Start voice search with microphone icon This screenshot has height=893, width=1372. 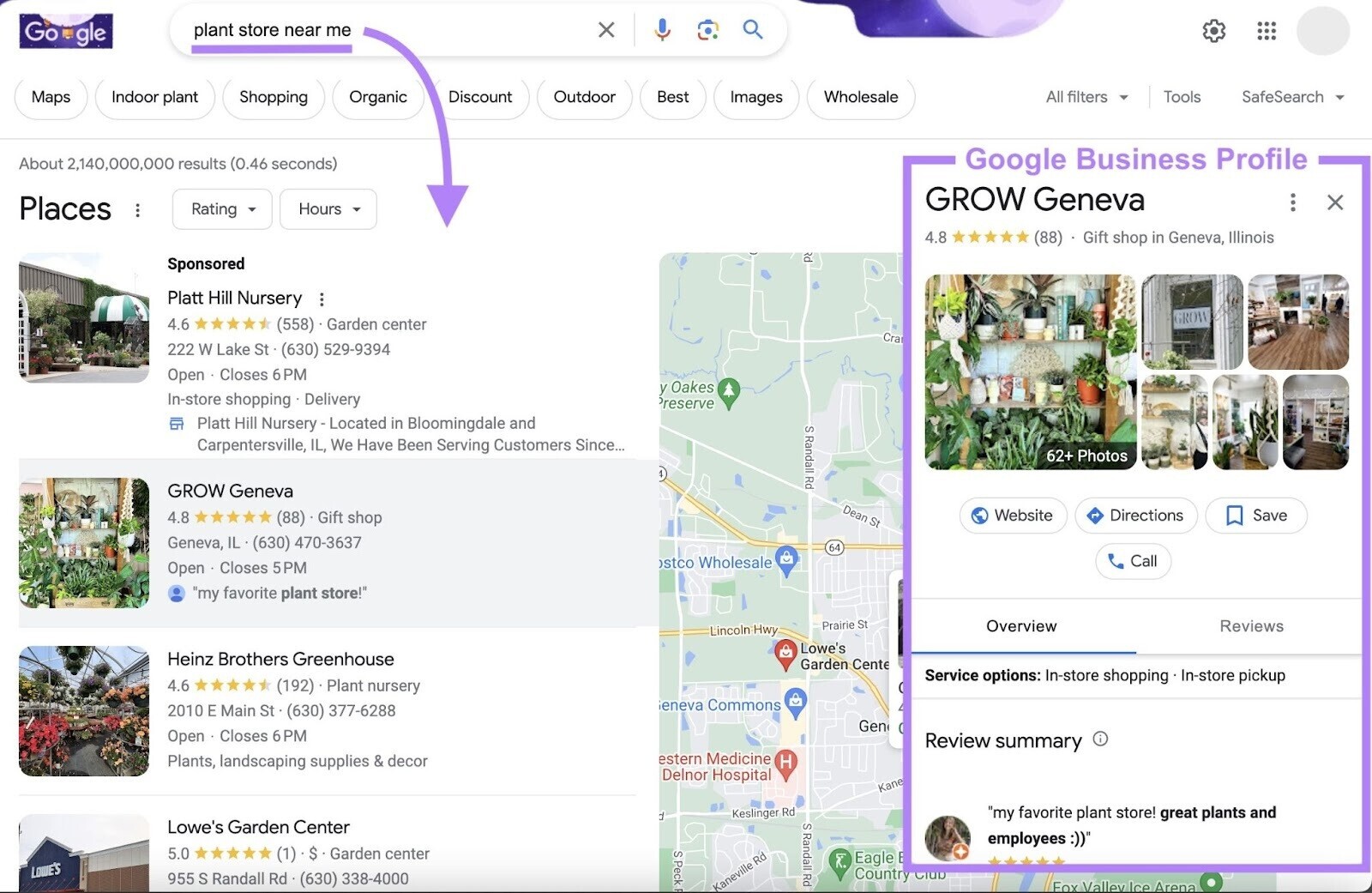click(x=662, y=30)
